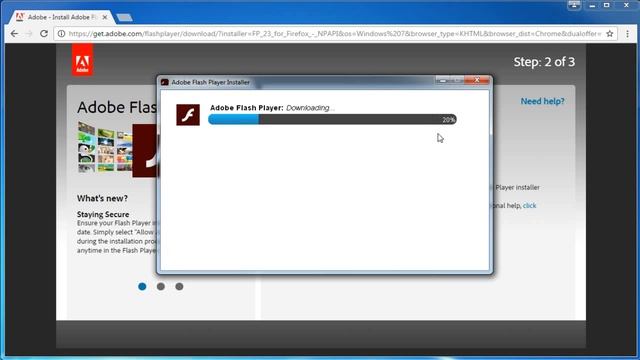Close the Chrome browser window

627,5
